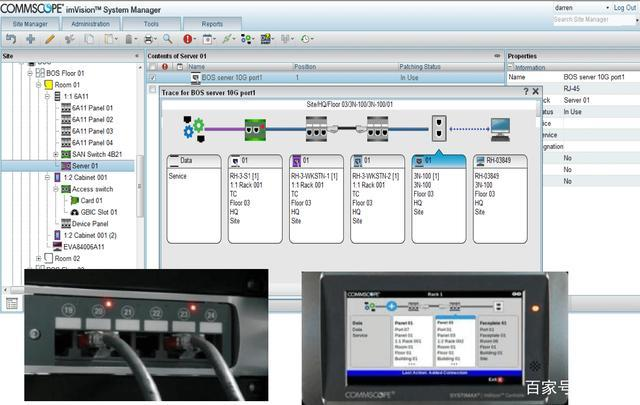The image size is (640, 405).
Task: Expand the Room 02 tree node
Action: tap(38, 258)
